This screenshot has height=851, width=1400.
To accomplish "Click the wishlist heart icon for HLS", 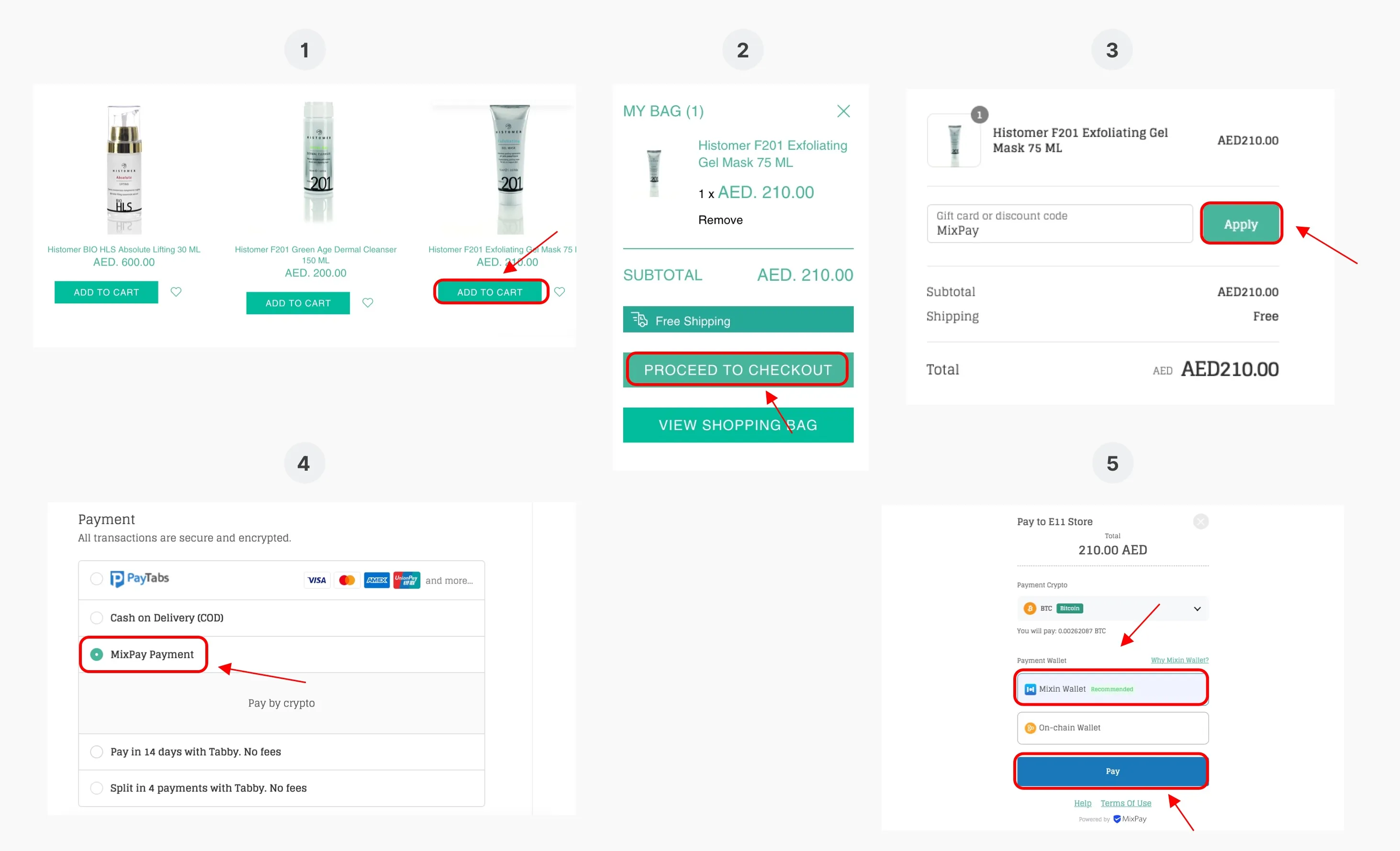I will (x=176, y=291).
